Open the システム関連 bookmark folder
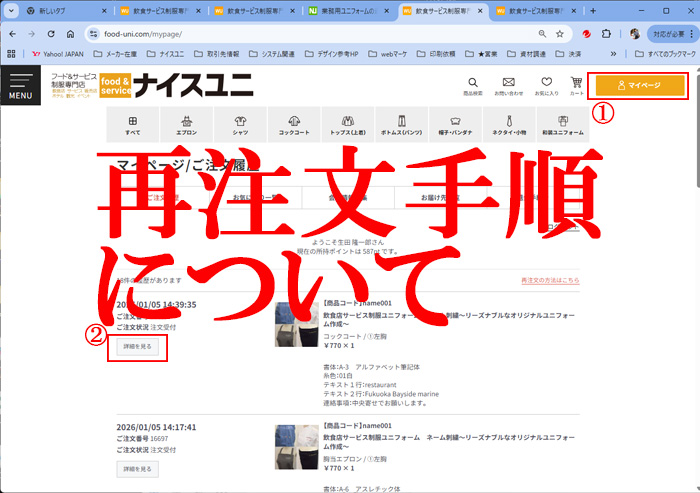 click(x=272, y=54)
